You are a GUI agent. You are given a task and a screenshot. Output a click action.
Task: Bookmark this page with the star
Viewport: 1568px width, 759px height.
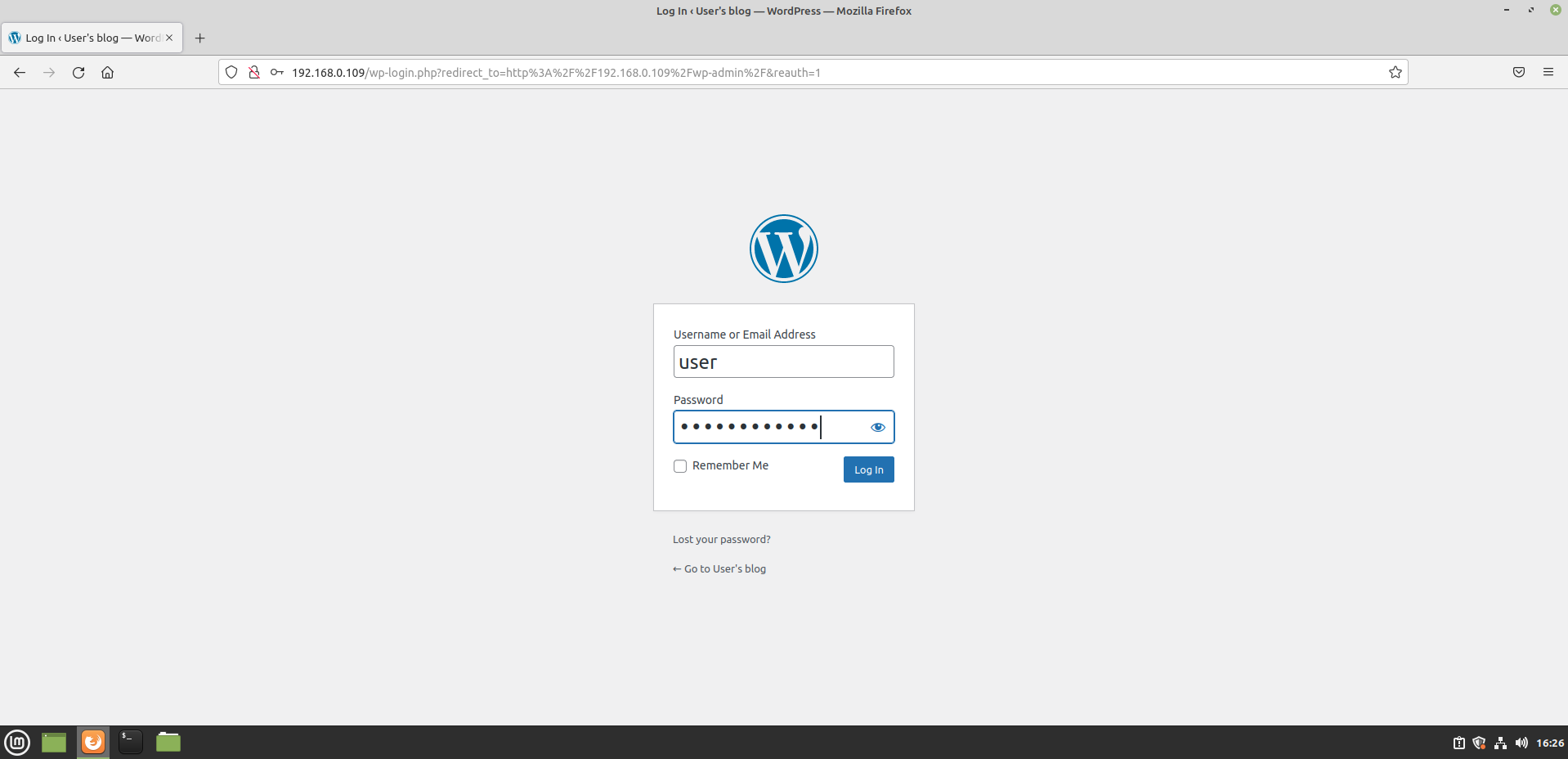1396,72
